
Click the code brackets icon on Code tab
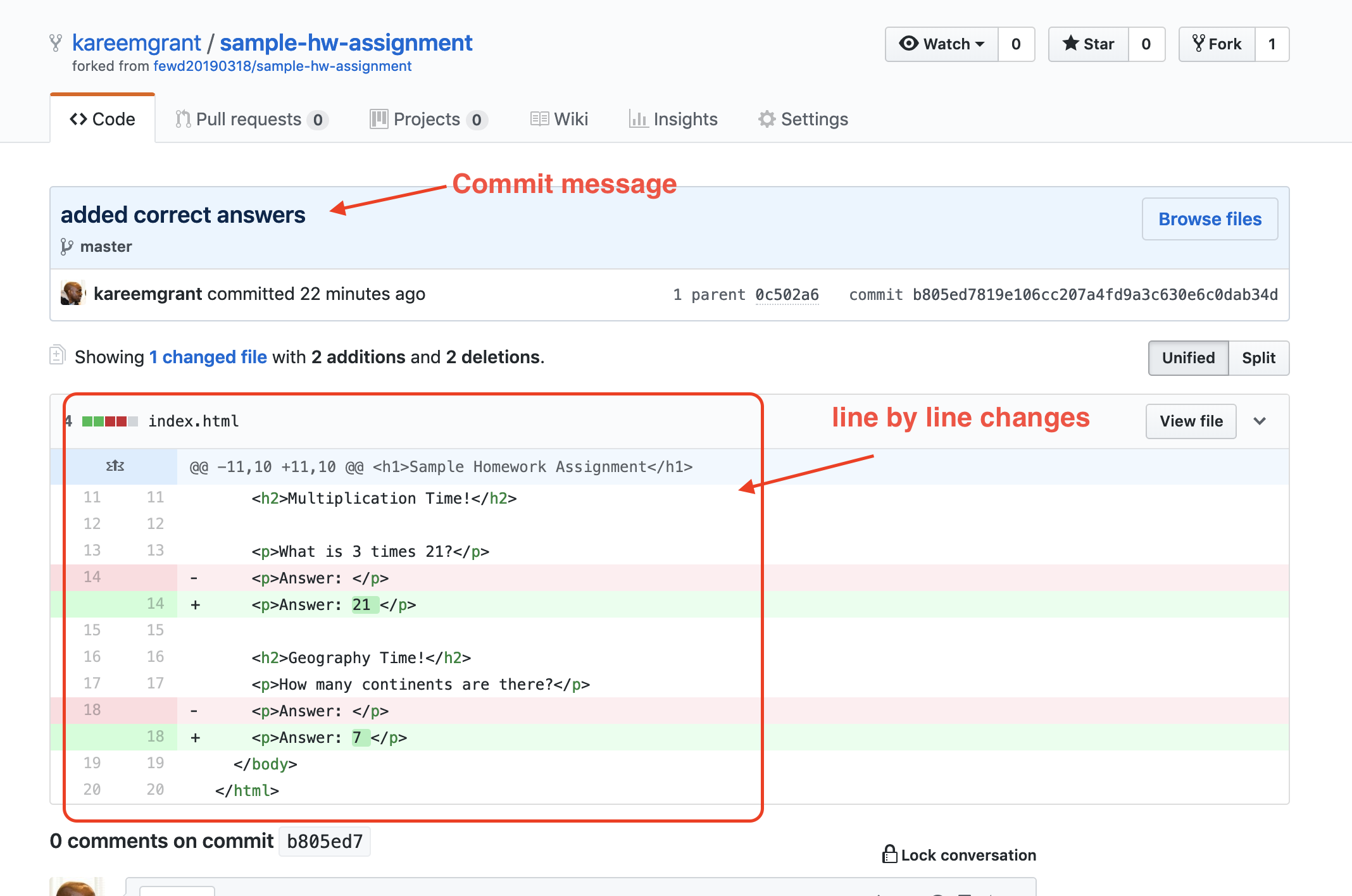pyautogui.click(x=78, y=119)
